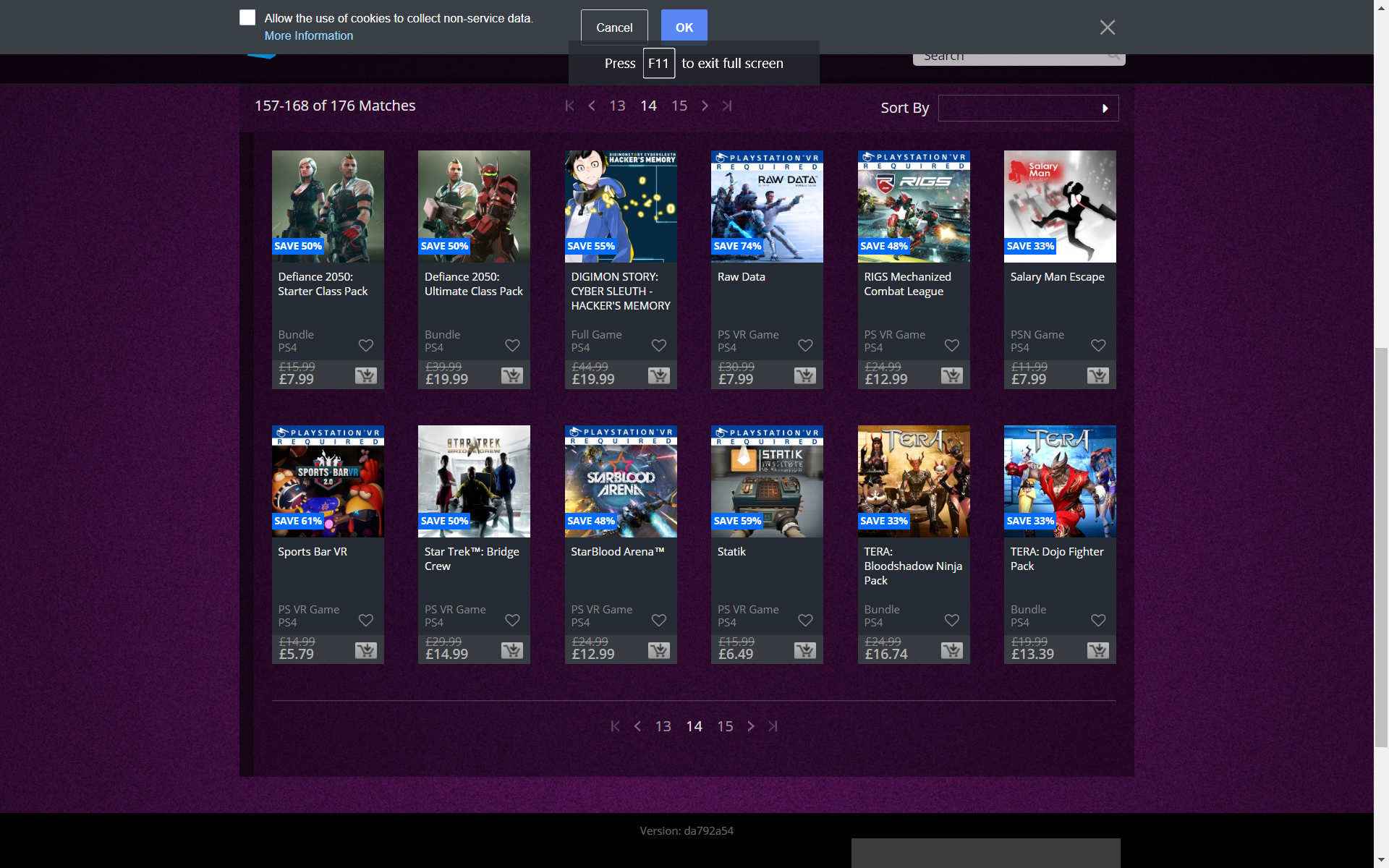
Task: Open the More Information link
Action: click(308, 35)
